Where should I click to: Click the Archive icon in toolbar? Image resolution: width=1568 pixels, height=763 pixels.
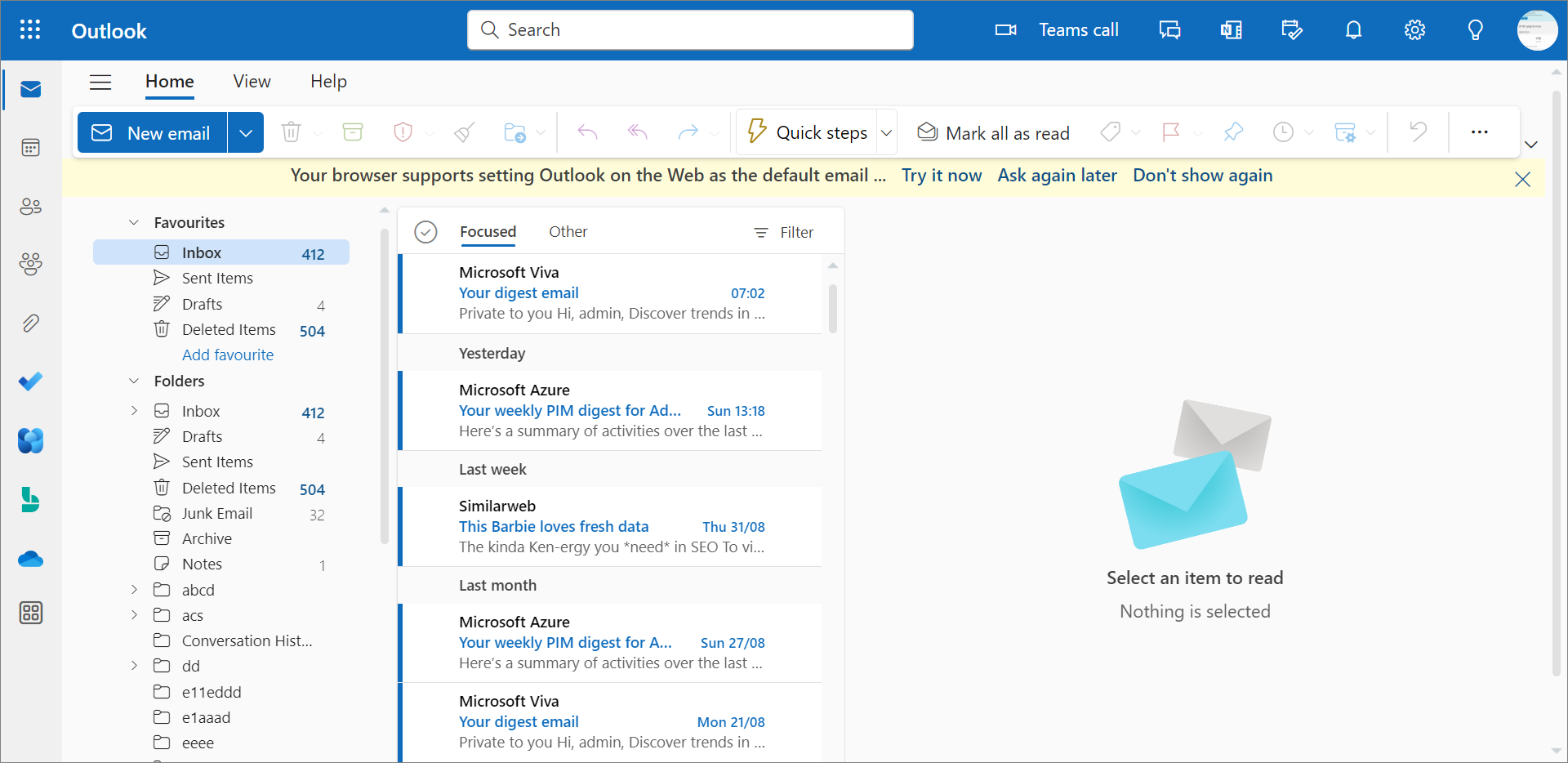353,132
